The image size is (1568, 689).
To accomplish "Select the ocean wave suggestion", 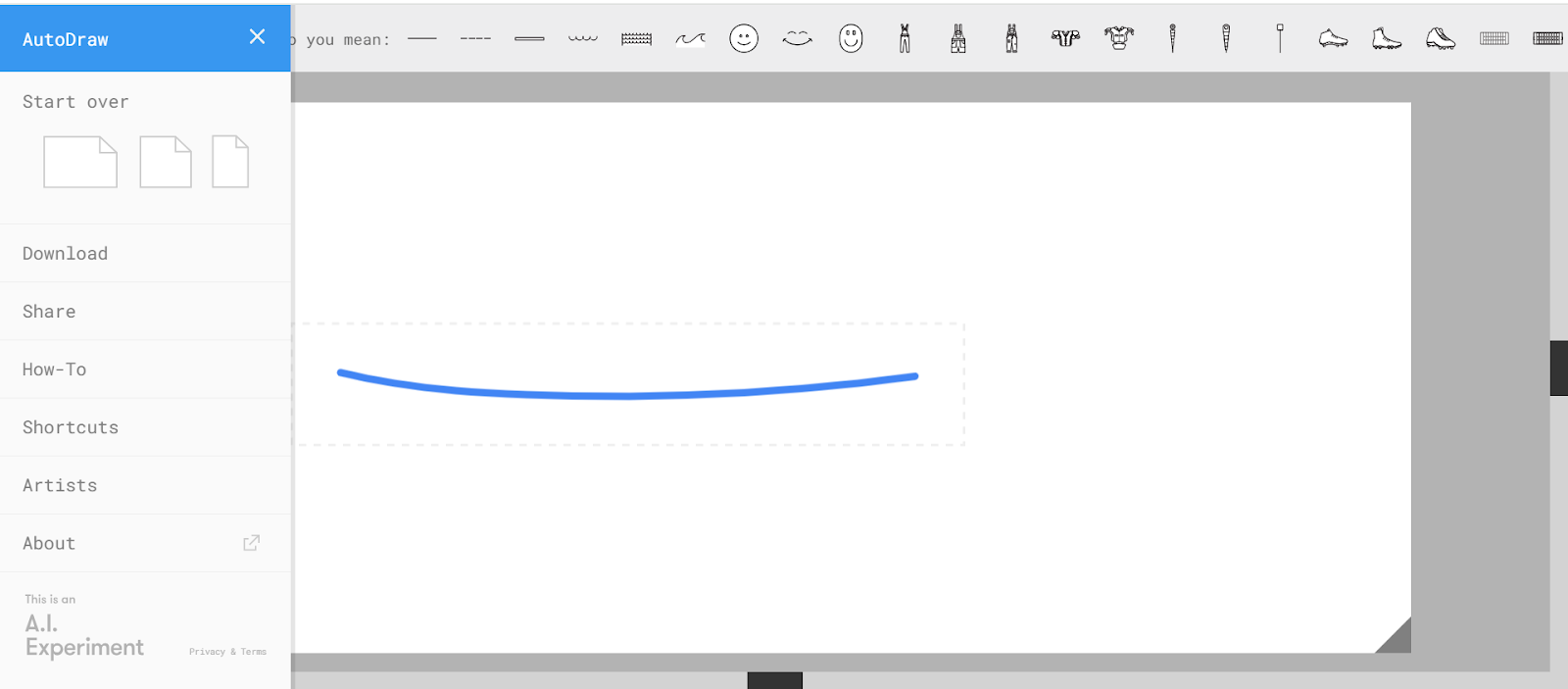I will 690,39.
